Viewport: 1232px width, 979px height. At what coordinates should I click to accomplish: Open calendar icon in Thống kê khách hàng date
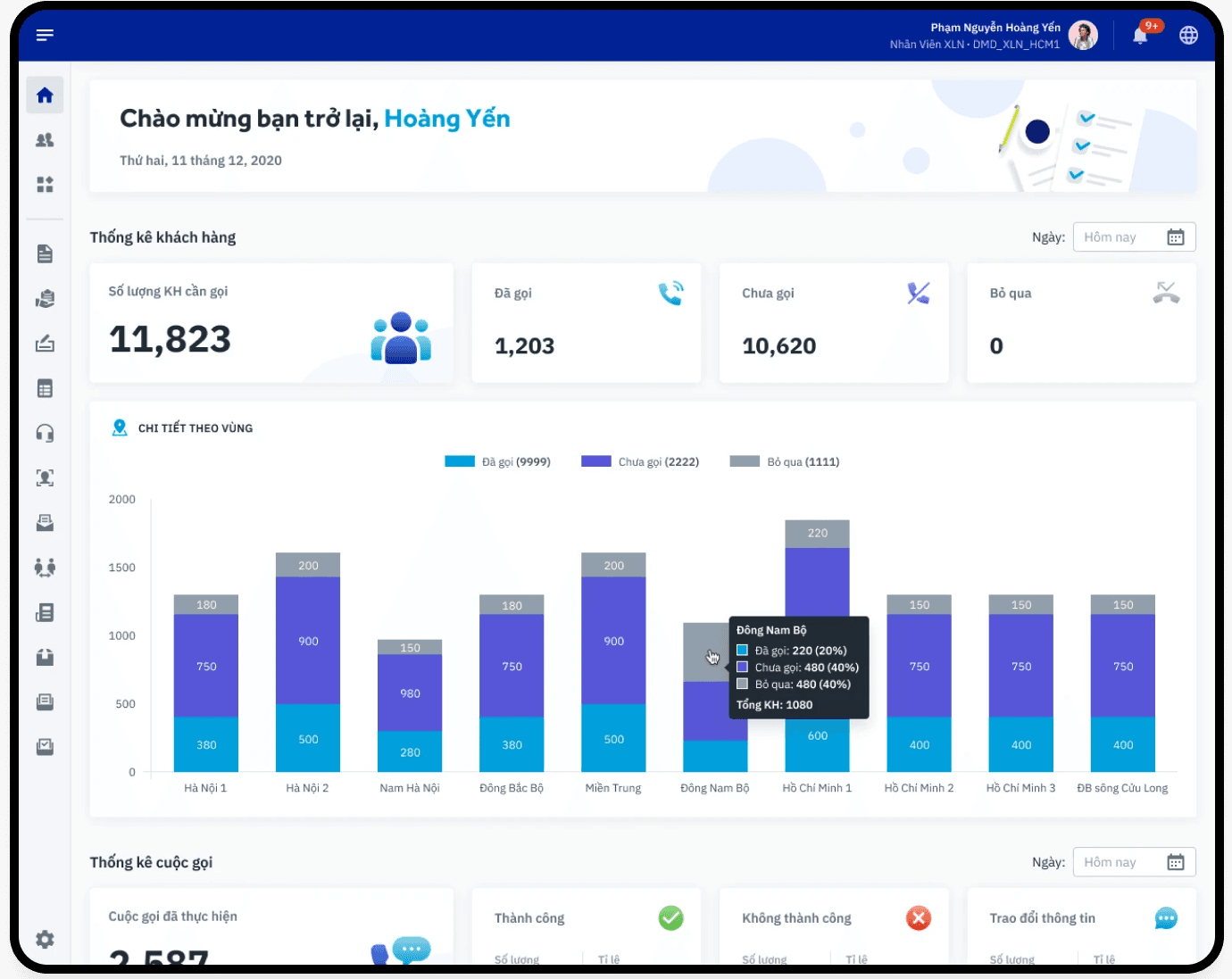coord(1176,237)
